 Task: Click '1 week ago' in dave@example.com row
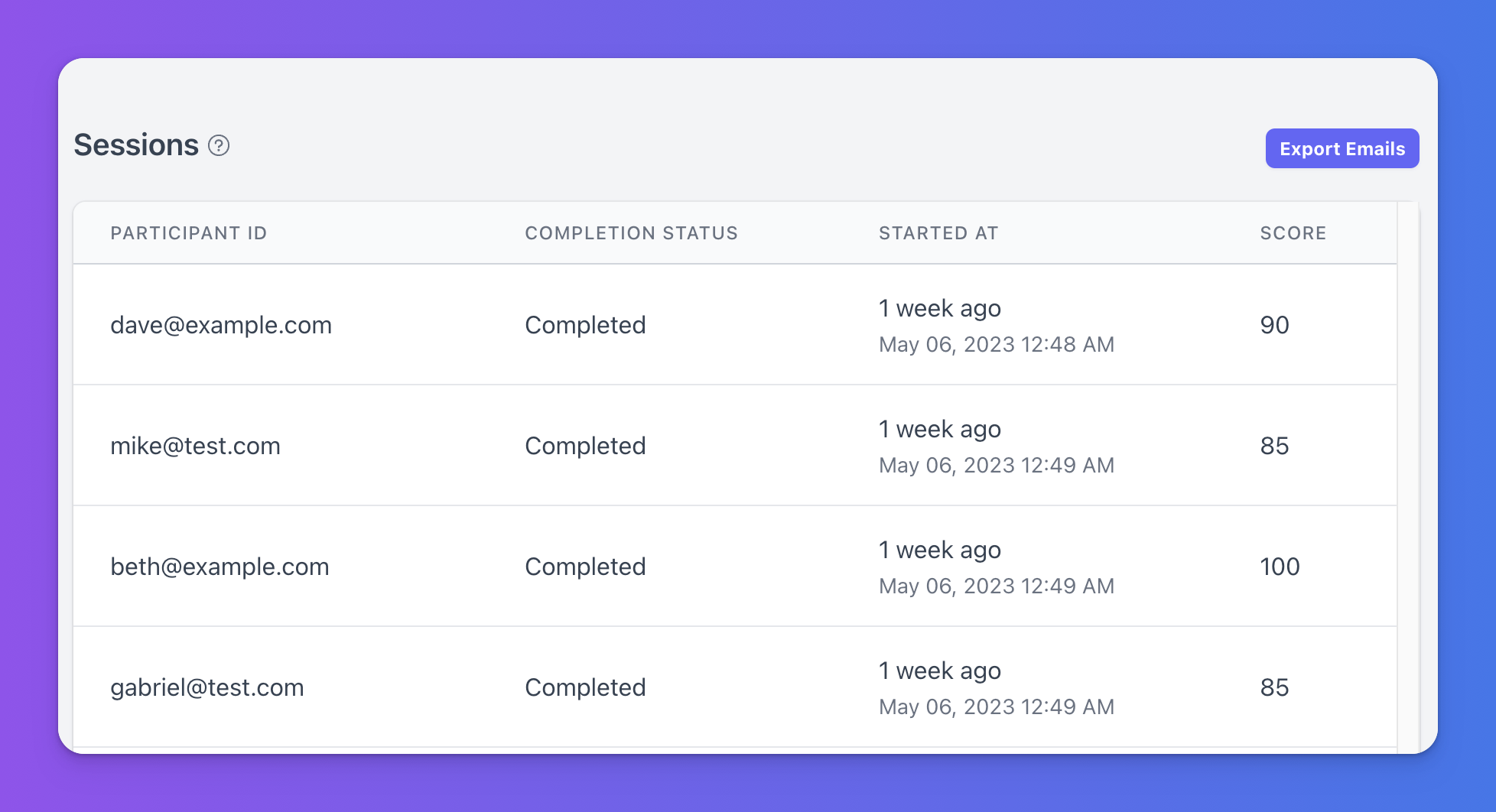940,308
